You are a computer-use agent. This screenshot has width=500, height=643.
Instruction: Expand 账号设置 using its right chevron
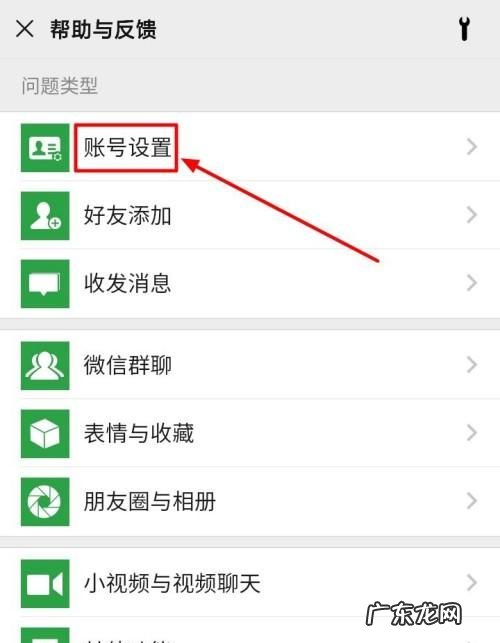(x=472, y=147)
